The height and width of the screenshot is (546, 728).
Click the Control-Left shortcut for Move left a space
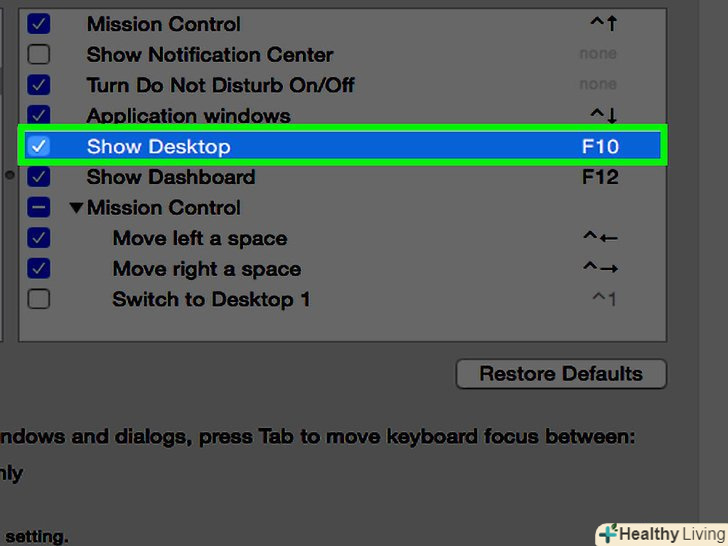click(x=600, y=238)
